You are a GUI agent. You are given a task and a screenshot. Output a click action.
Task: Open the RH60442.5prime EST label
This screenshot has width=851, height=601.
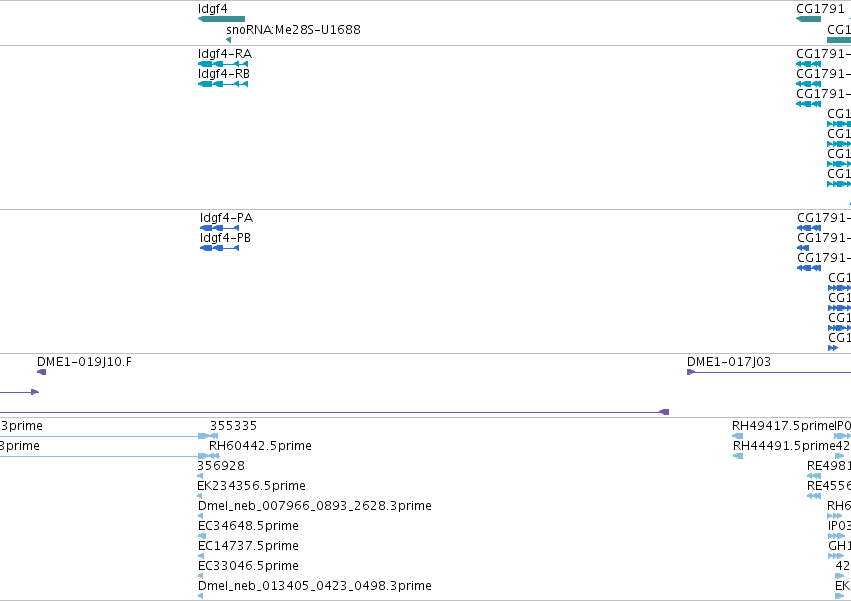coord(261,446)
